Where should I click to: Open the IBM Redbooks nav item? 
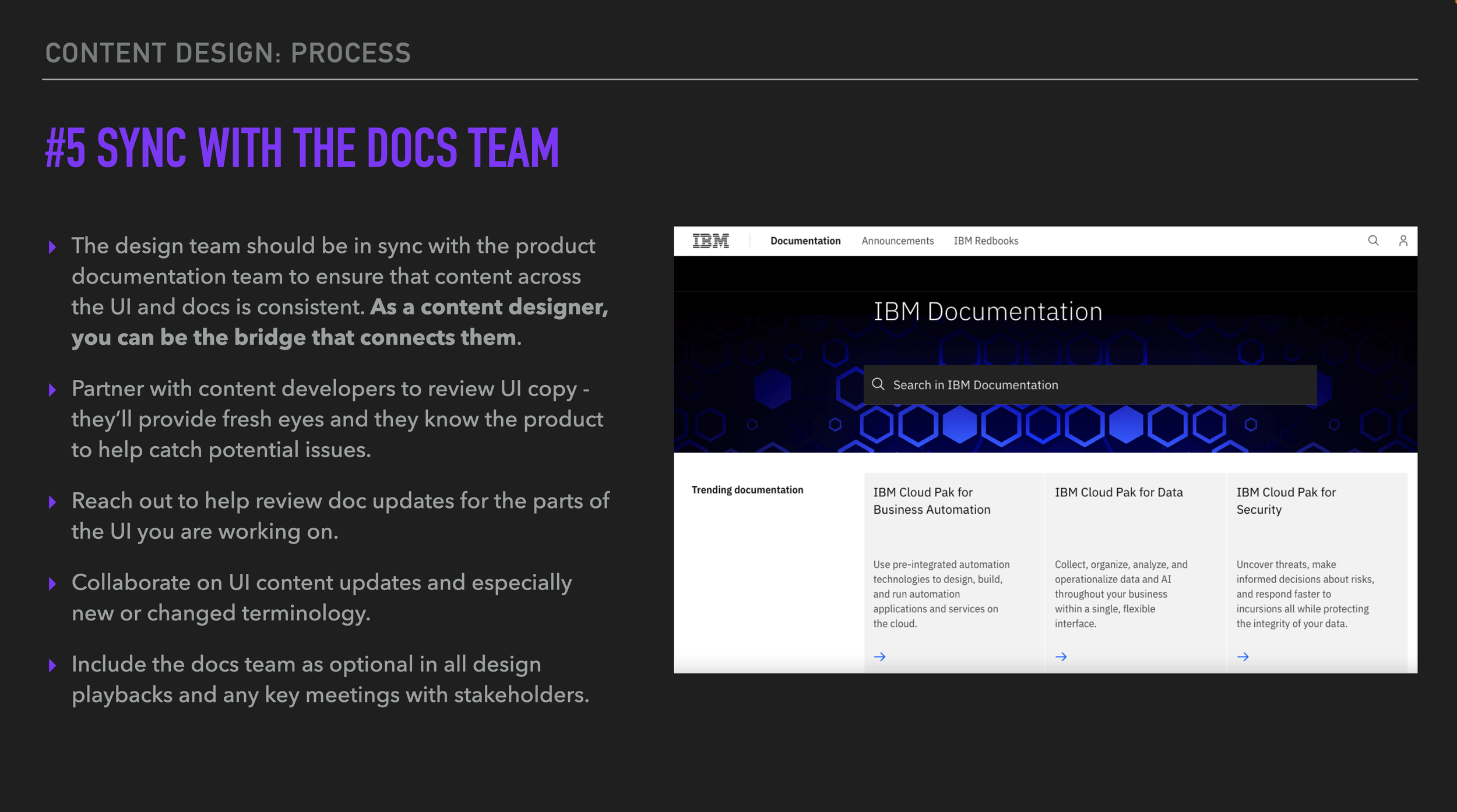coord(986,241)
